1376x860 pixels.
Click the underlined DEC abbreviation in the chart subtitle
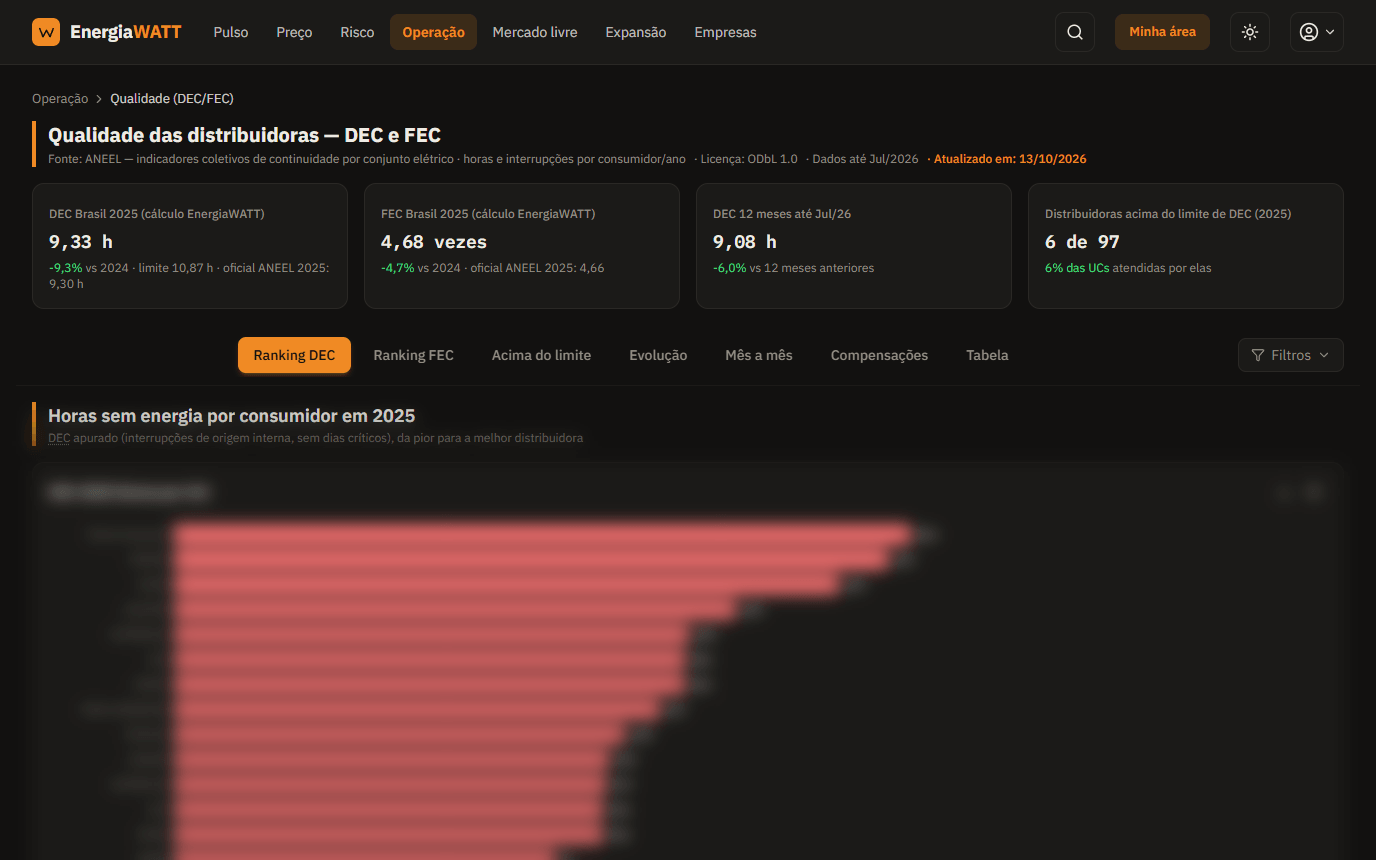(x=59, y=438)
